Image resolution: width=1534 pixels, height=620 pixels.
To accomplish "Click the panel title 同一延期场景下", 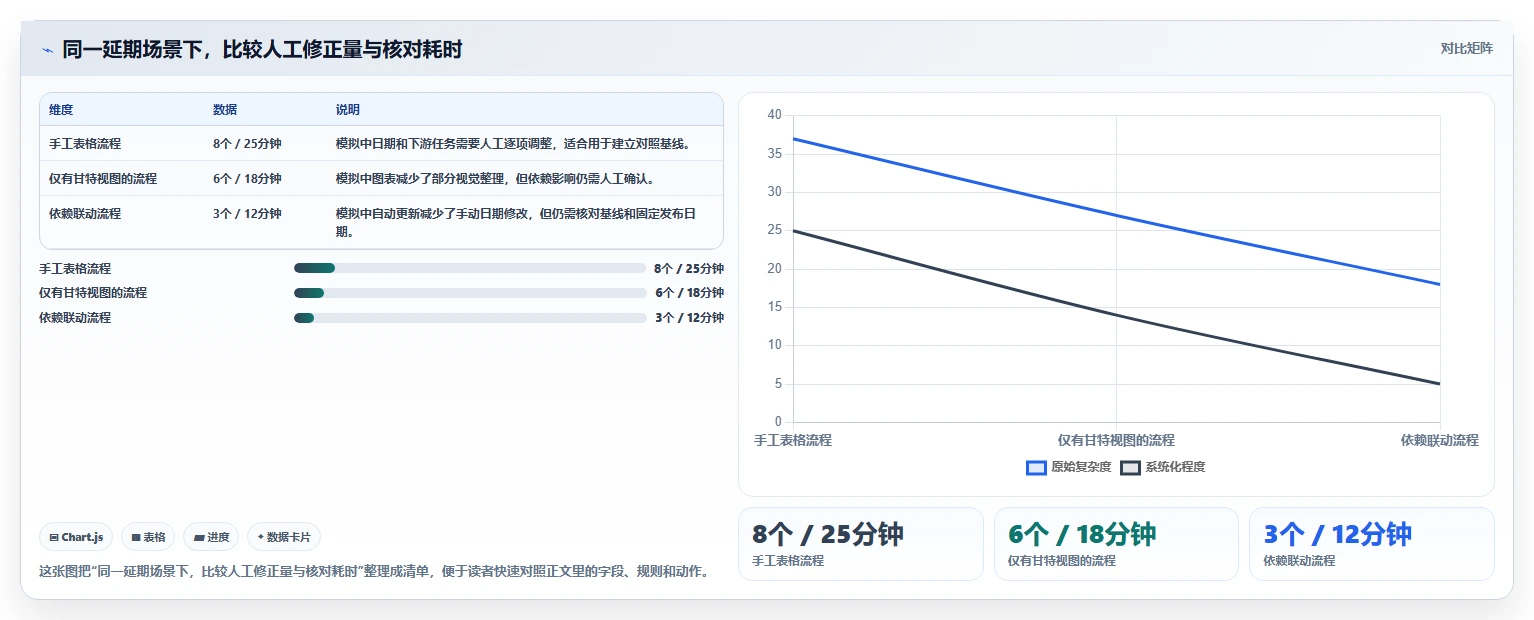I will coord(262,49).
